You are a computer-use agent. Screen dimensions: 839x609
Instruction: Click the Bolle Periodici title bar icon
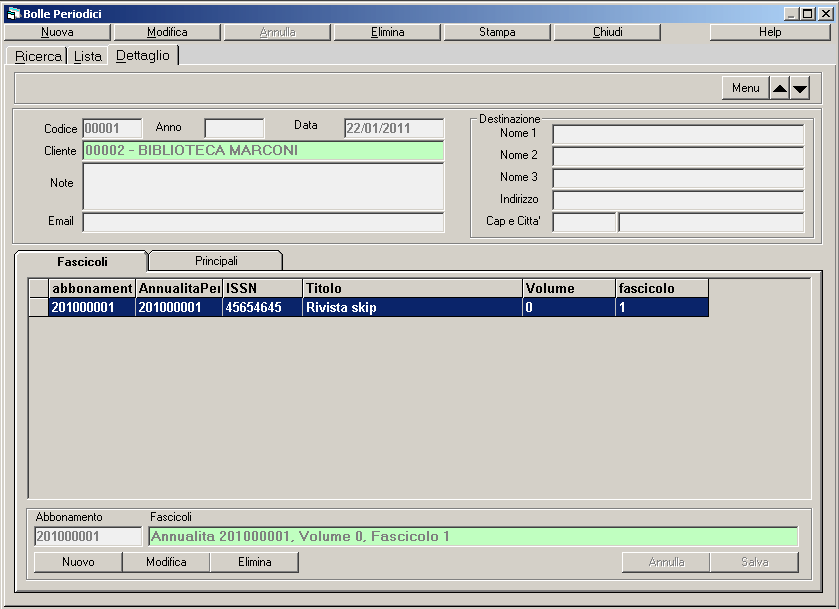[x=13, y=14]
